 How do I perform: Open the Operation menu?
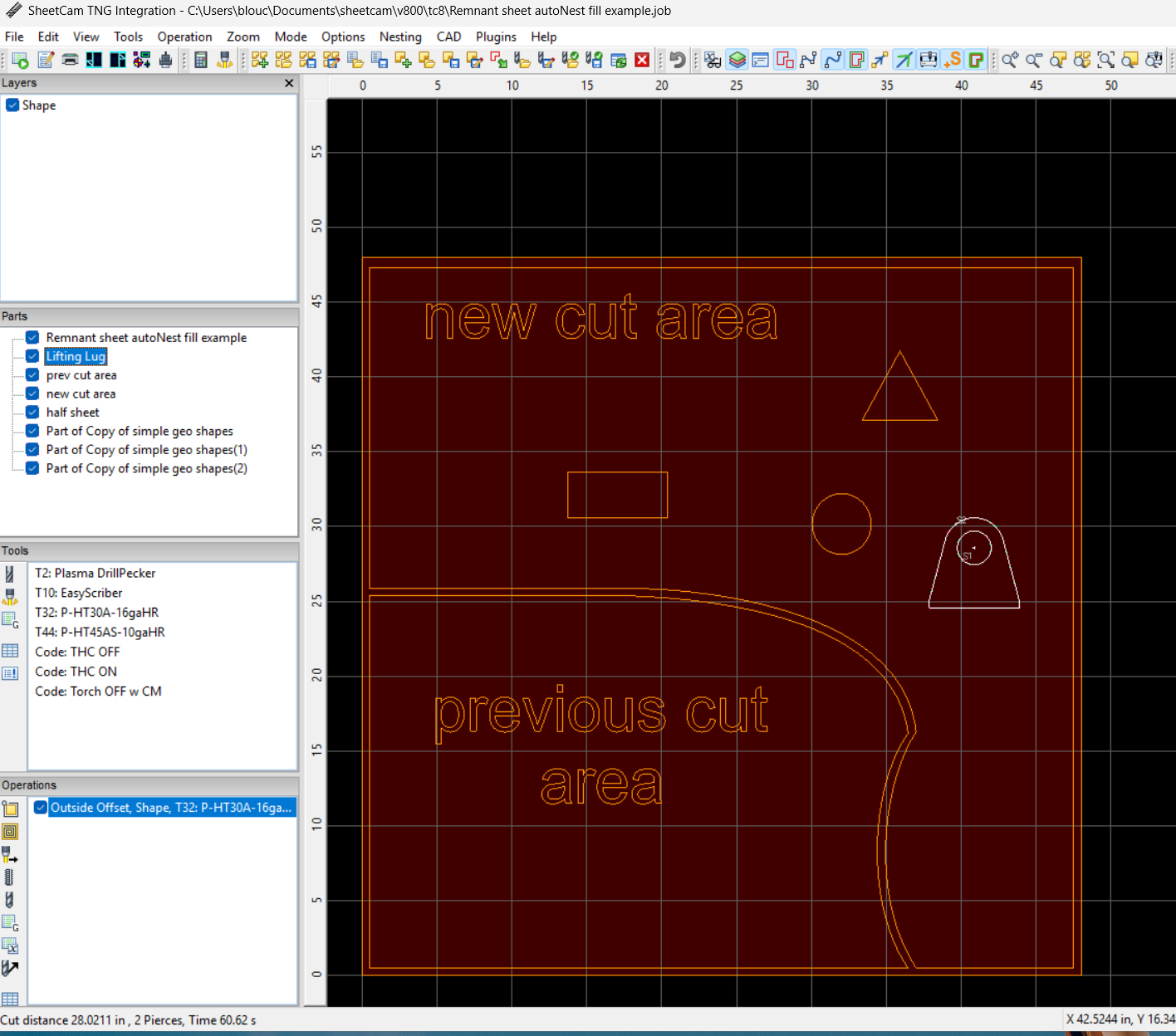(x=184, y=37)
